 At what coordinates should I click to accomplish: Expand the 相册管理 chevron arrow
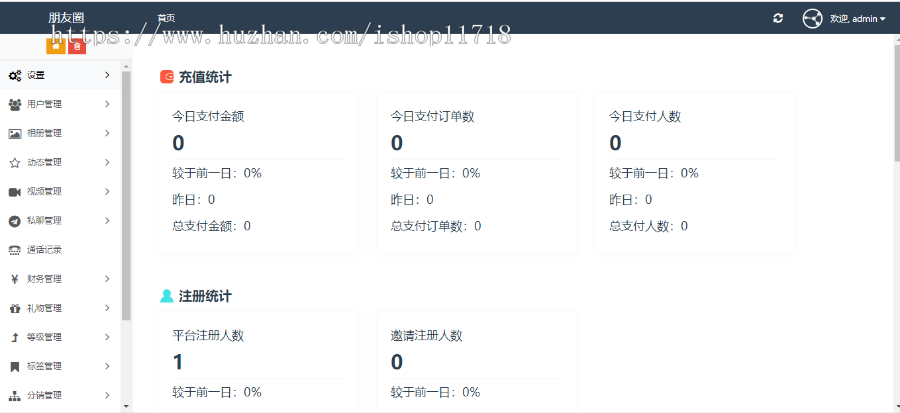point(107,134)
